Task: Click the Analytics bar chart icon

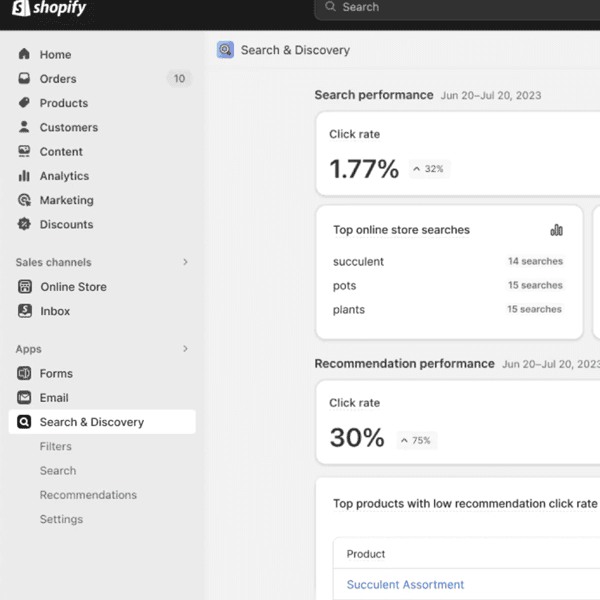Action: click(x=24, y=176)
